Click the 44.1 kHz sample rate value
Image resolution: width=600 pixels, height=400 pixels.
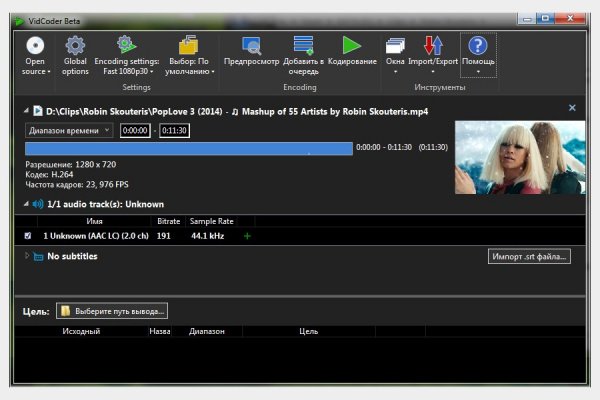point(207,236)
